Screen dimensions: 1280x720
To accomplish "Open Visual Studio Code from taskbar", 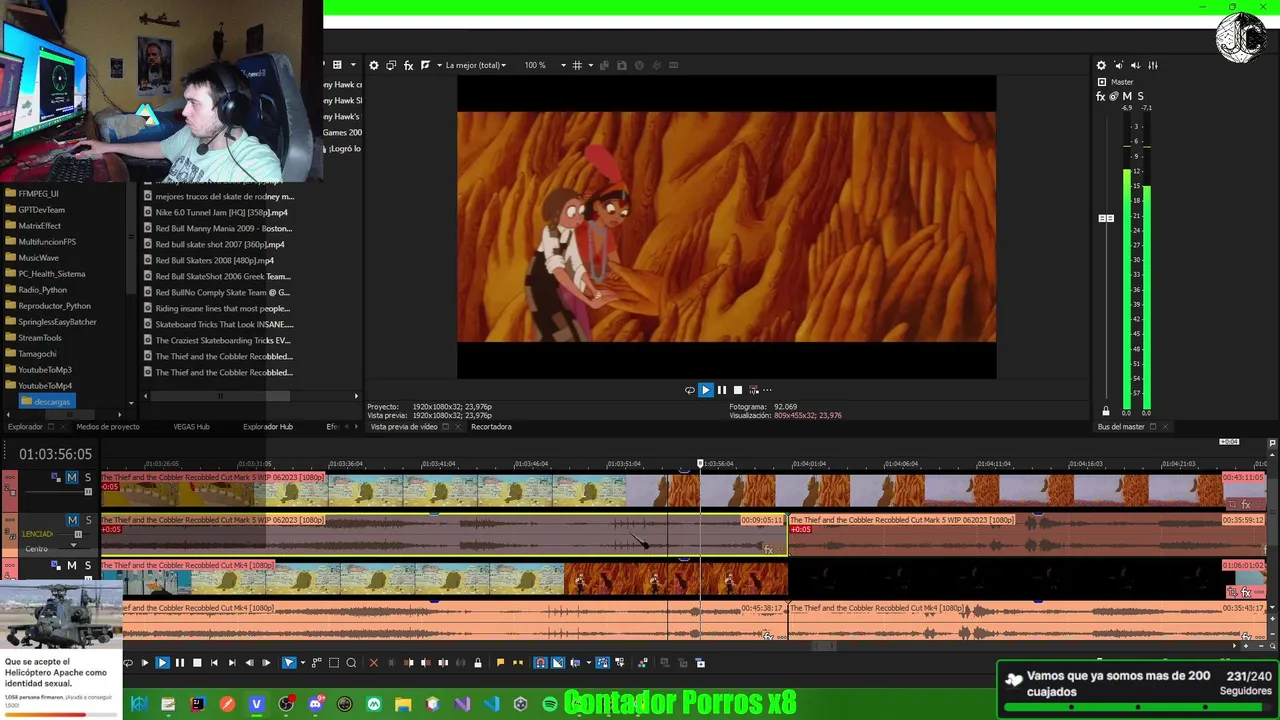I will pos(492,704).
